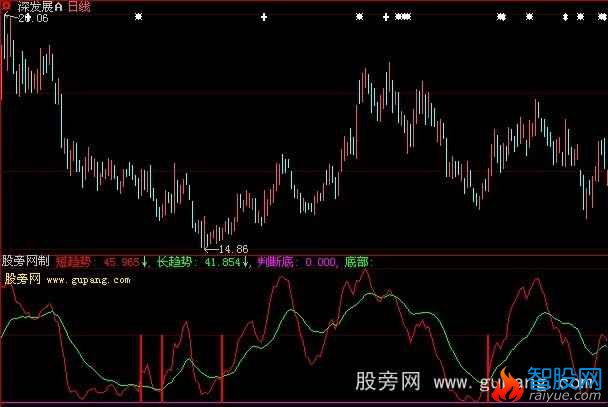Screen dimensions: 608x407
Task: Click the up-down double arrow marker
Action: click(565, 17)
